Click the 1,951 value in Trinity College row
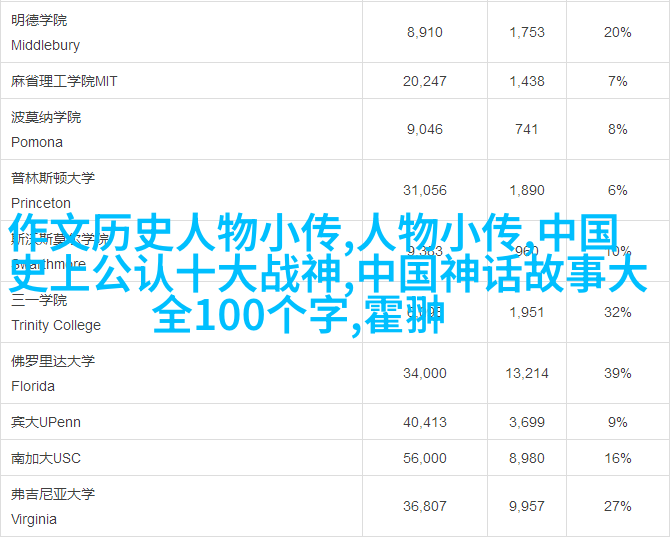This screenshot has width=671, height=537. 527,312
